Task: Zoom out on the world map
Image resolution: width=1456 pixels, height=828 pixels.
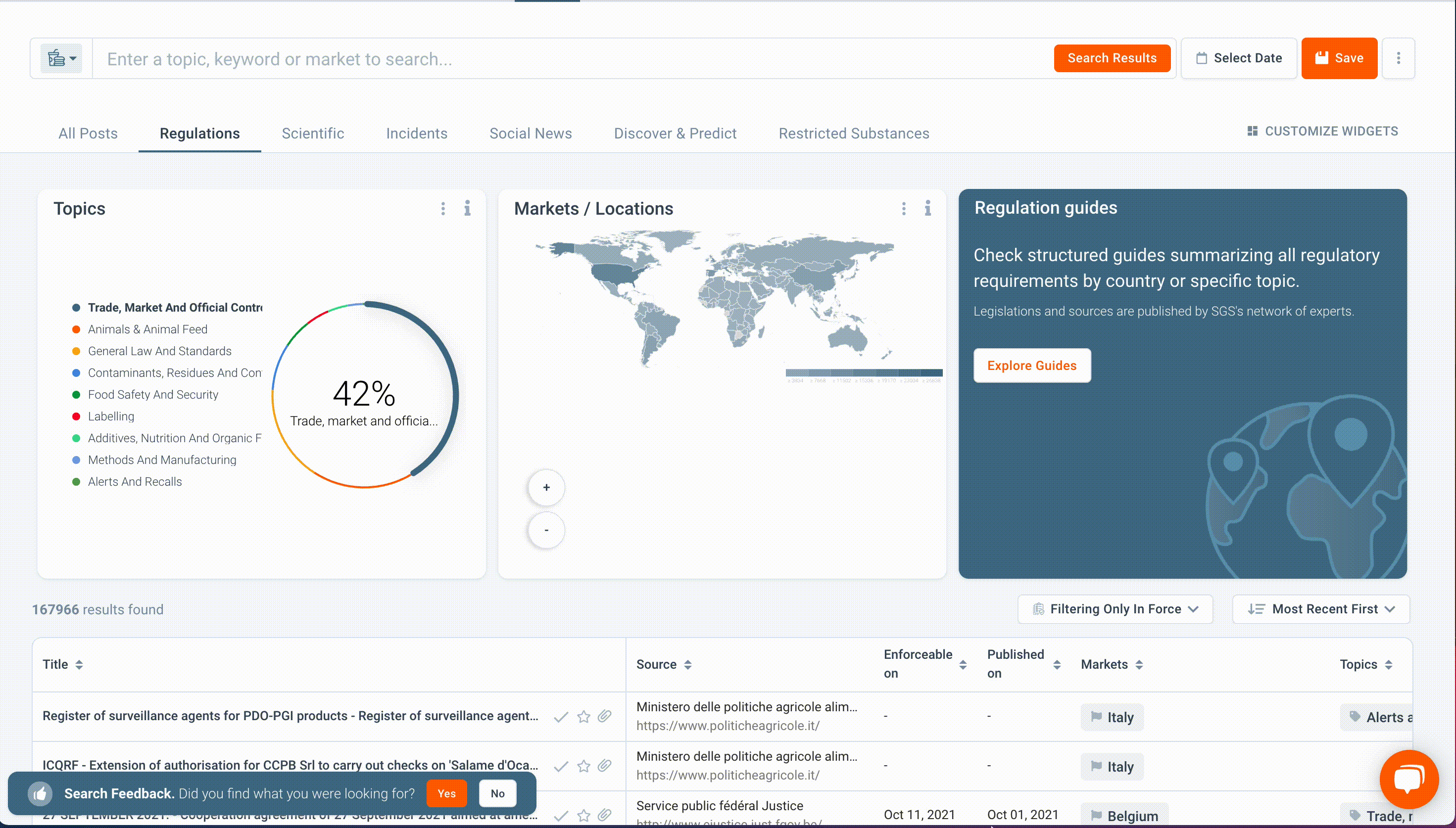Action: (x=546, y=530)
